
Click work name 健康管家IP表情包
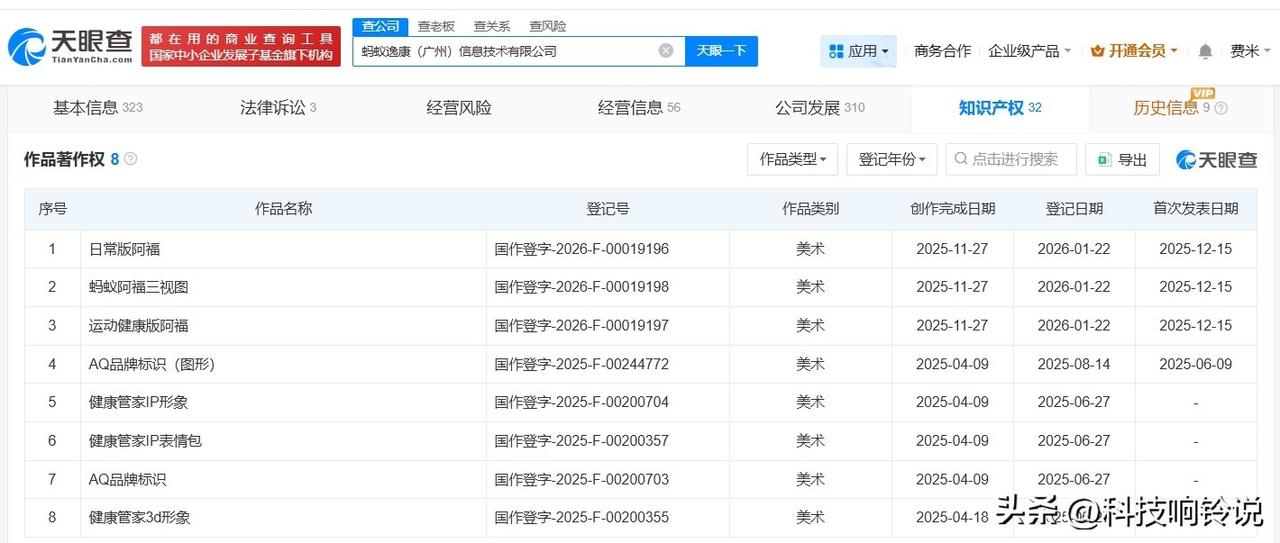[145, 440]
